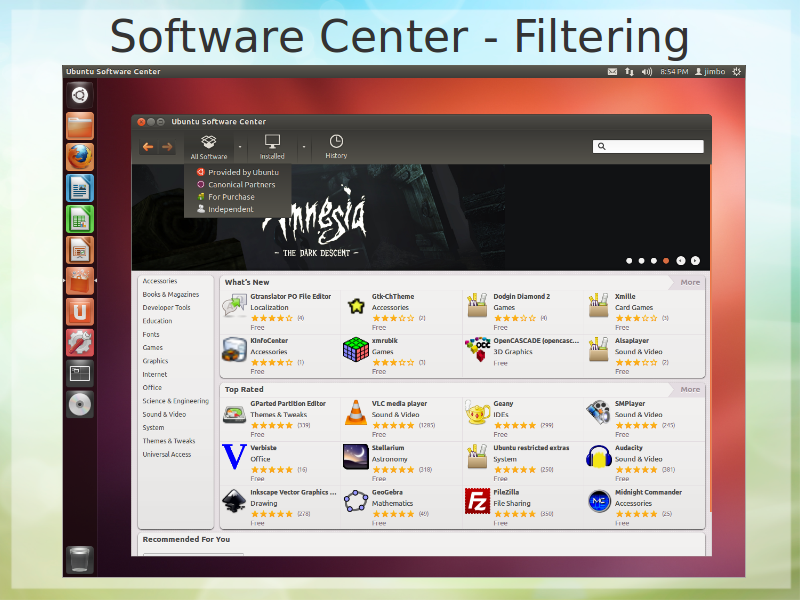800x600 pixels.
Task: Open Developer Tools category
Action: coord(166,308)
